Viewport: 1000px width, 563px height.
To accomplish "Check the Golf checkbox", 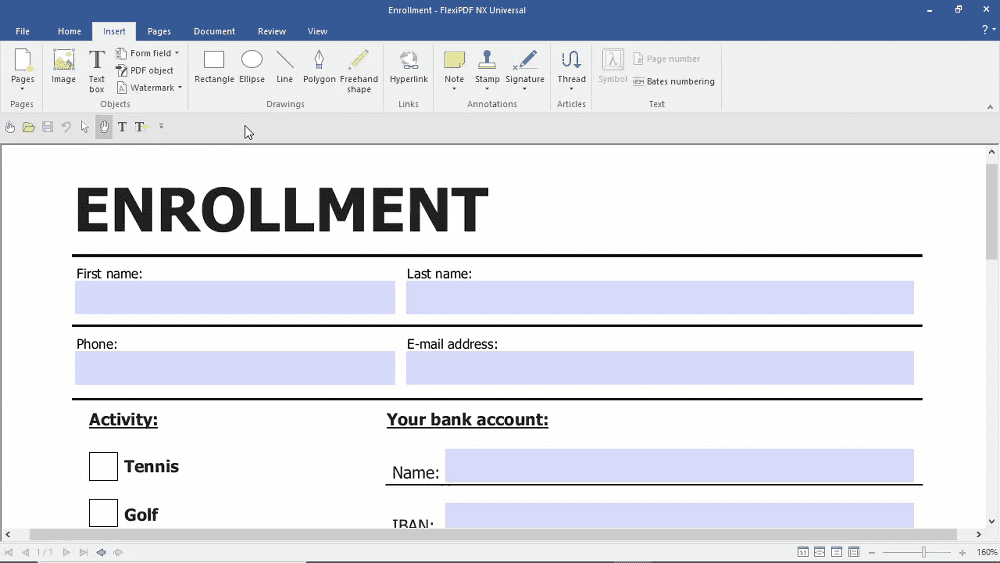I will tap(103, 513).
